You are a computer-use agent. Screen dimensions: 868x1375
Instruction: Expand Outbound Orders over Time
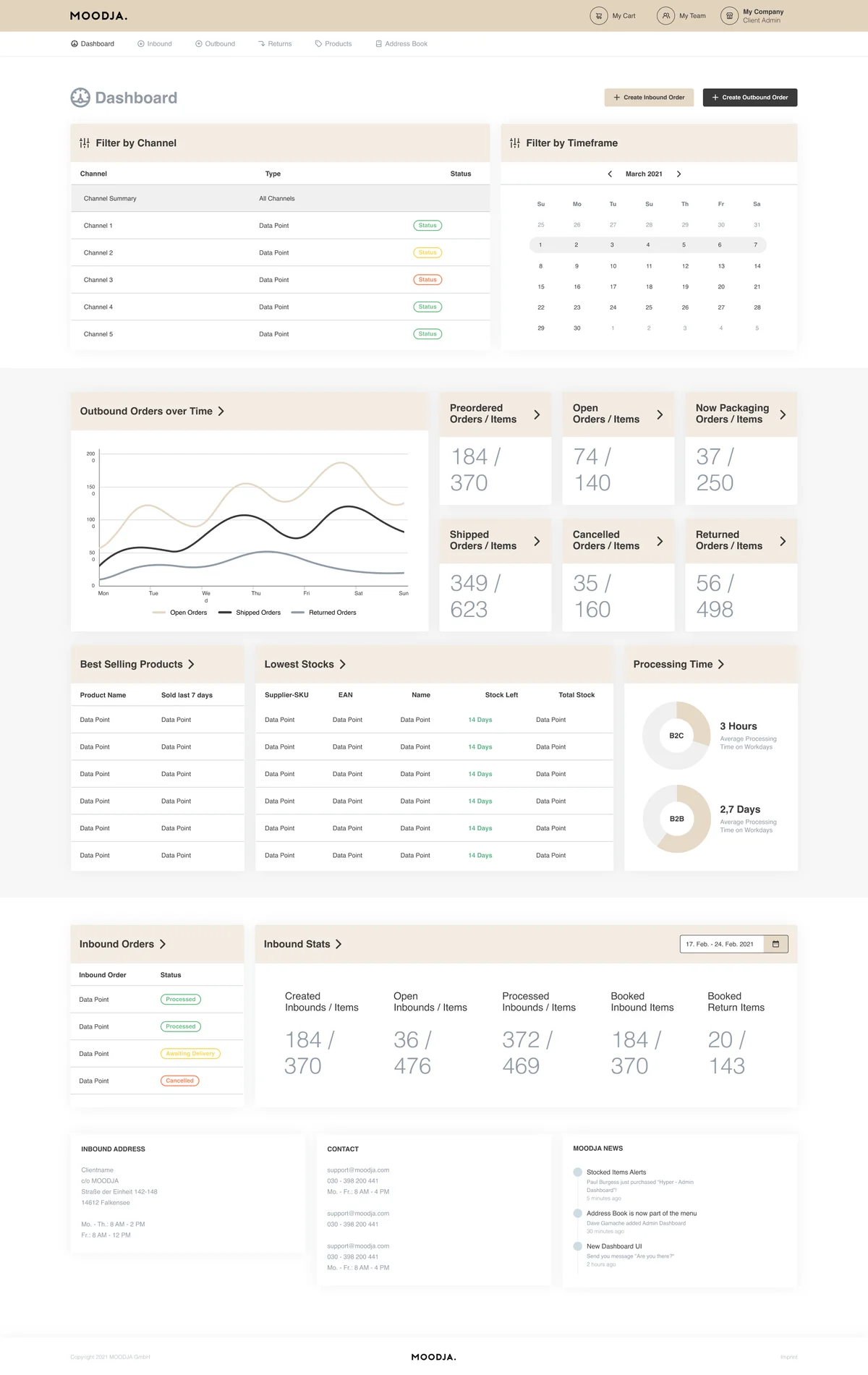221,412
